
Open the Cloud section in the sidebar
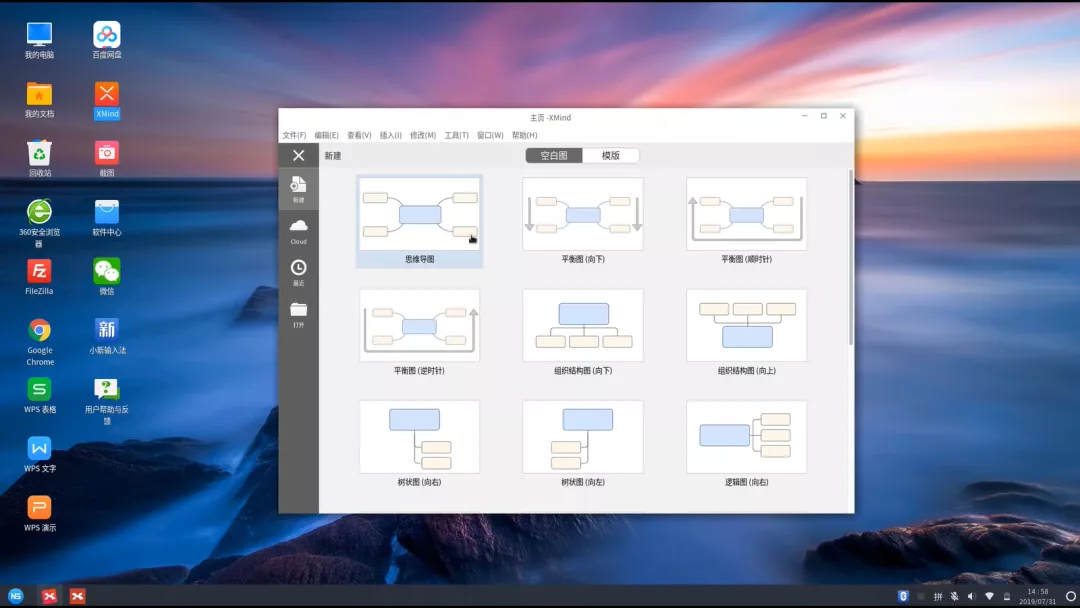[298, 231]
